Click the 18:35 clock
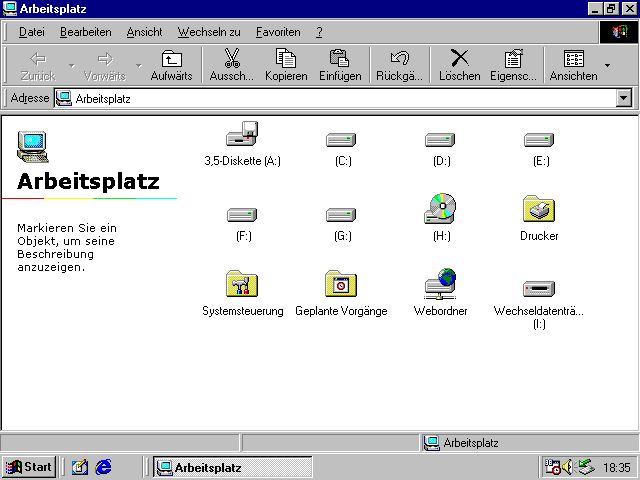 point(617,467)
